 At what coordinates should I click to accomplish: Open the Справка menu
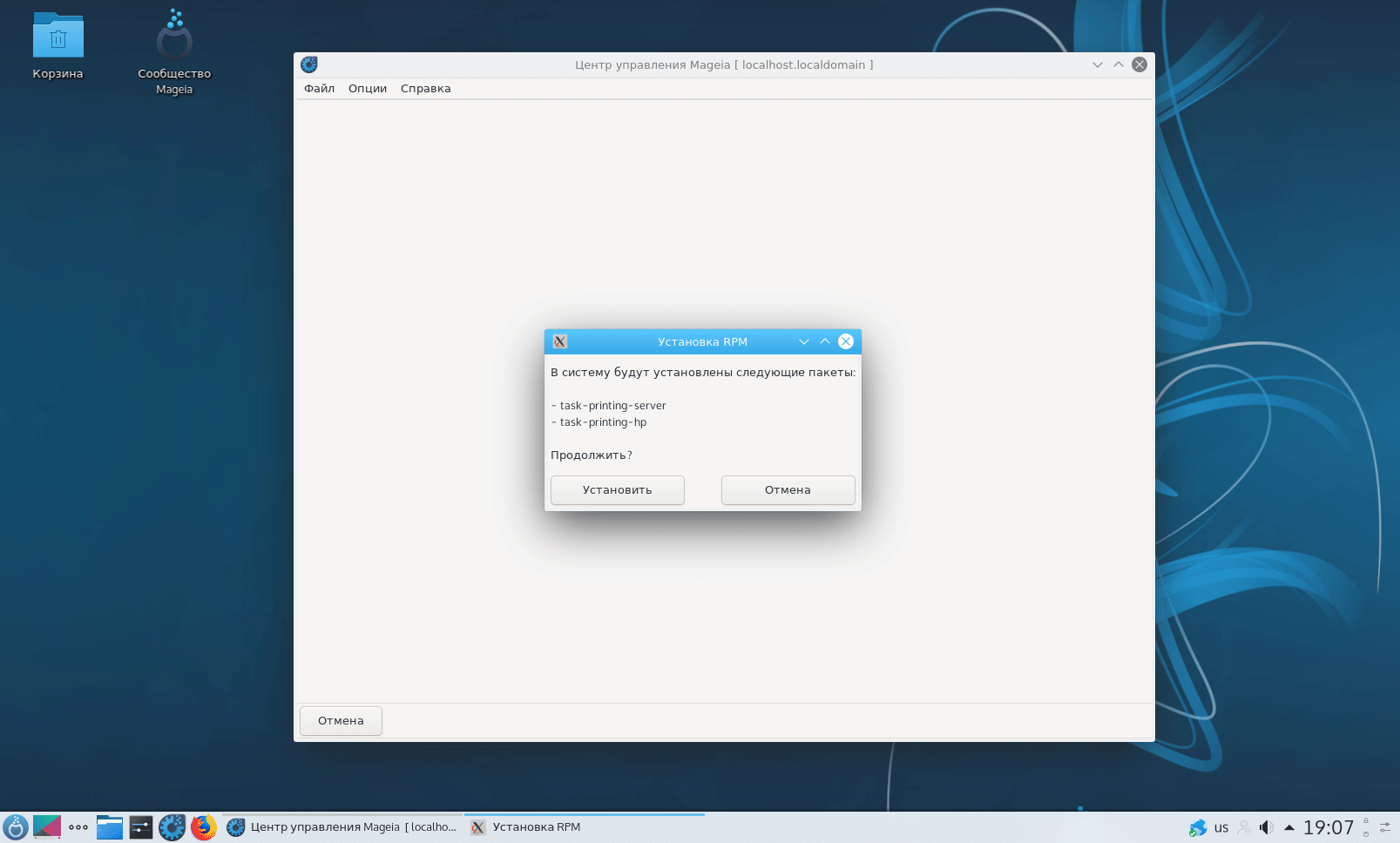tap(426, 89)
